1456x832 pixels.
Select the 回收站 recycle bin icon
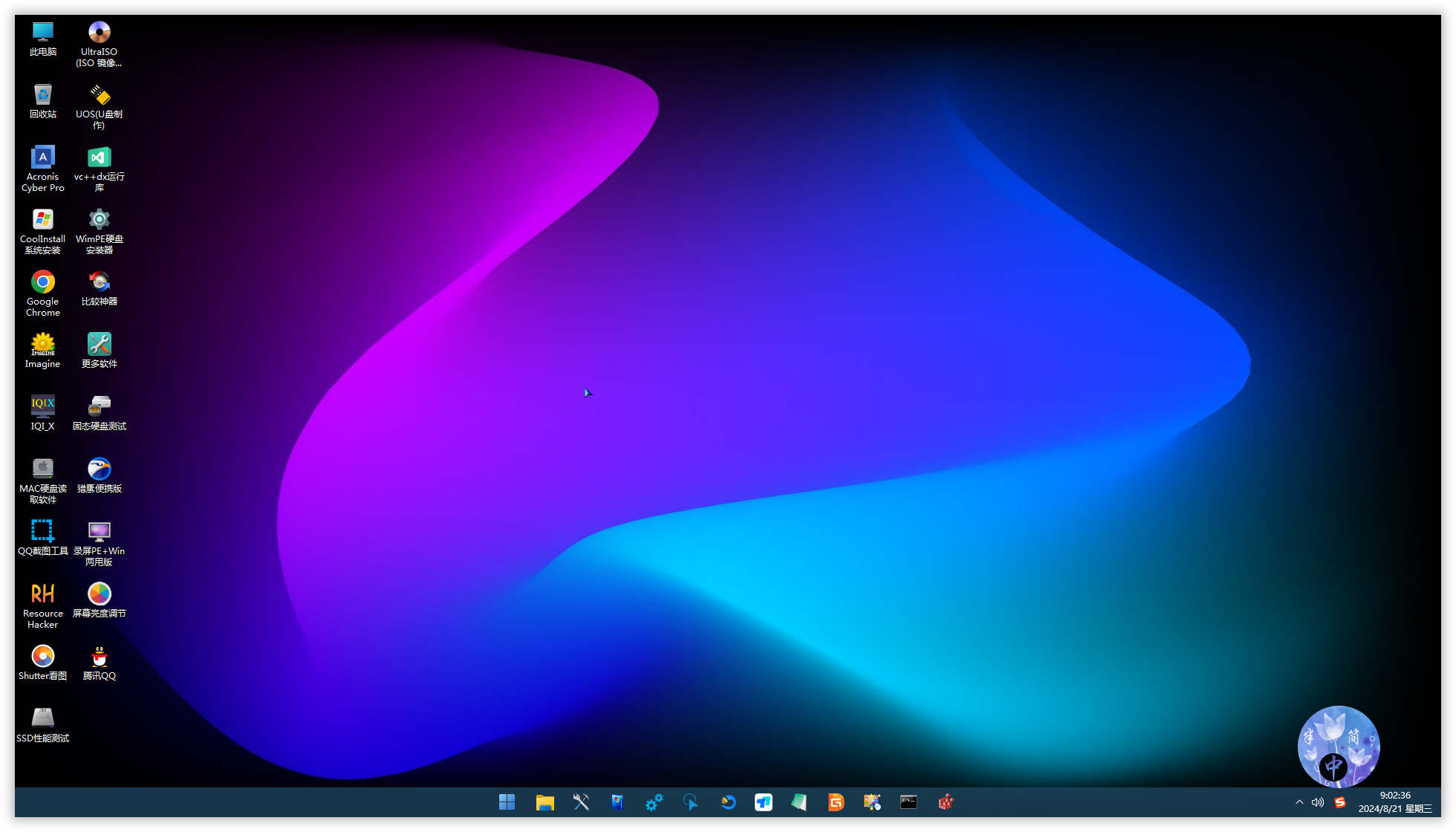click(43, 101)
